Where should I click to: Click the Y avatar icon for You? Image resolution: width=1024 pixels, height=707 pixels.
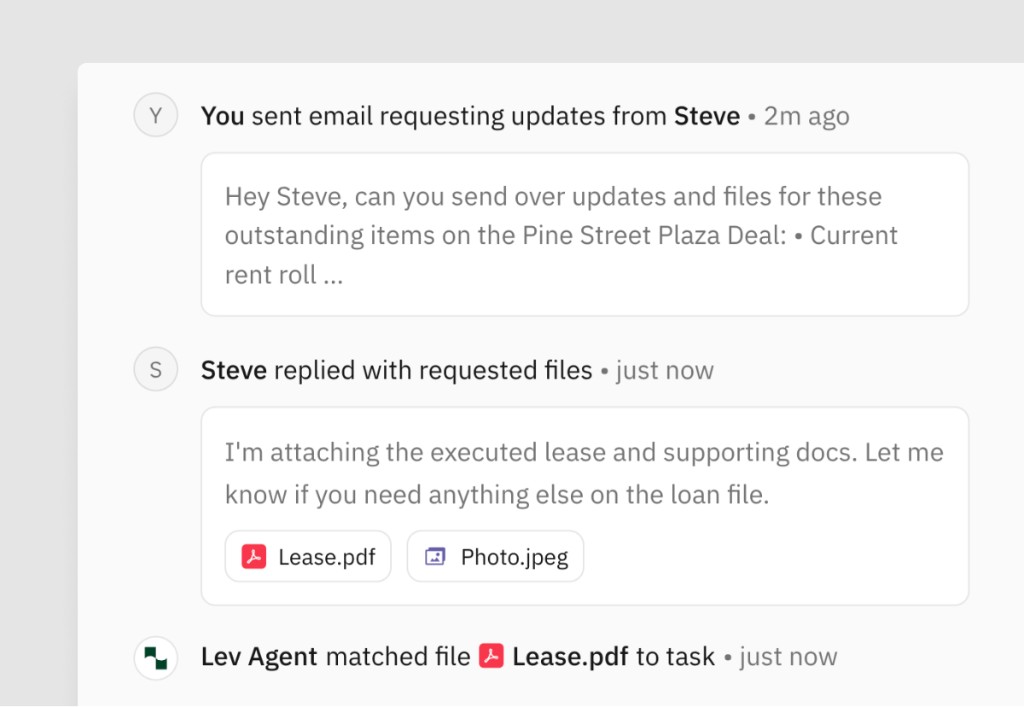(x=155, y=115)
